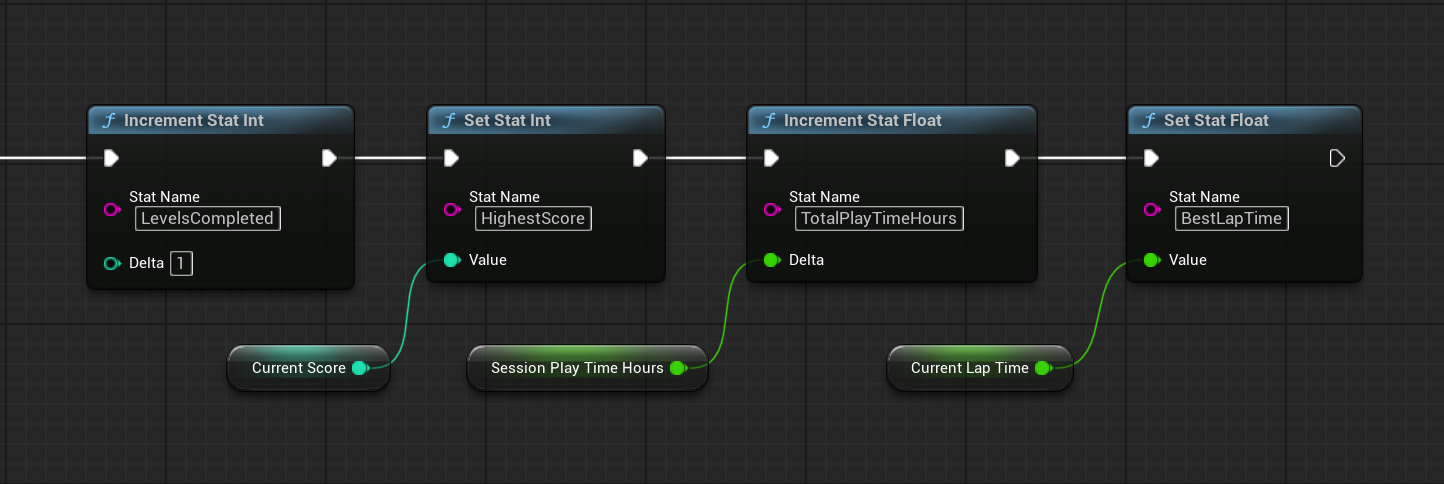Viewport: 1444px width, 484px height.
Task: Edit the LevelsCompleted stat name field
Action: (208, 219)
